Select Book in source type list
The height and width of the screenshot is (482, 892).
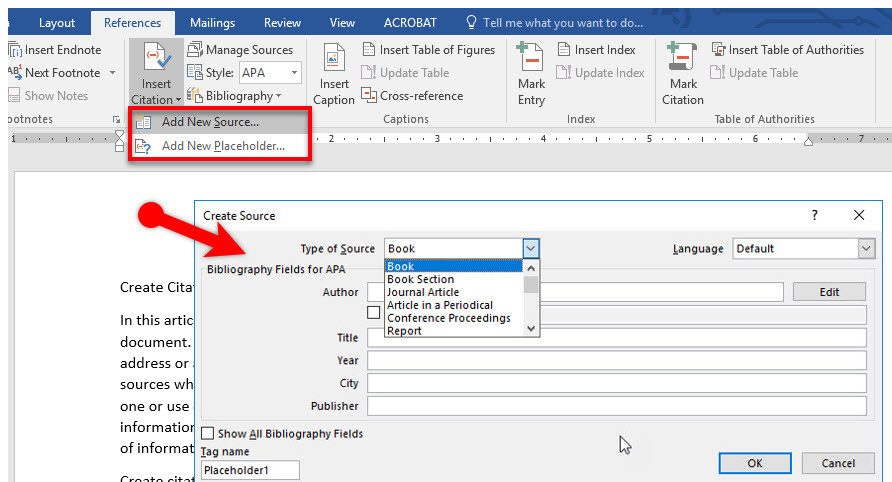point(453,266)
